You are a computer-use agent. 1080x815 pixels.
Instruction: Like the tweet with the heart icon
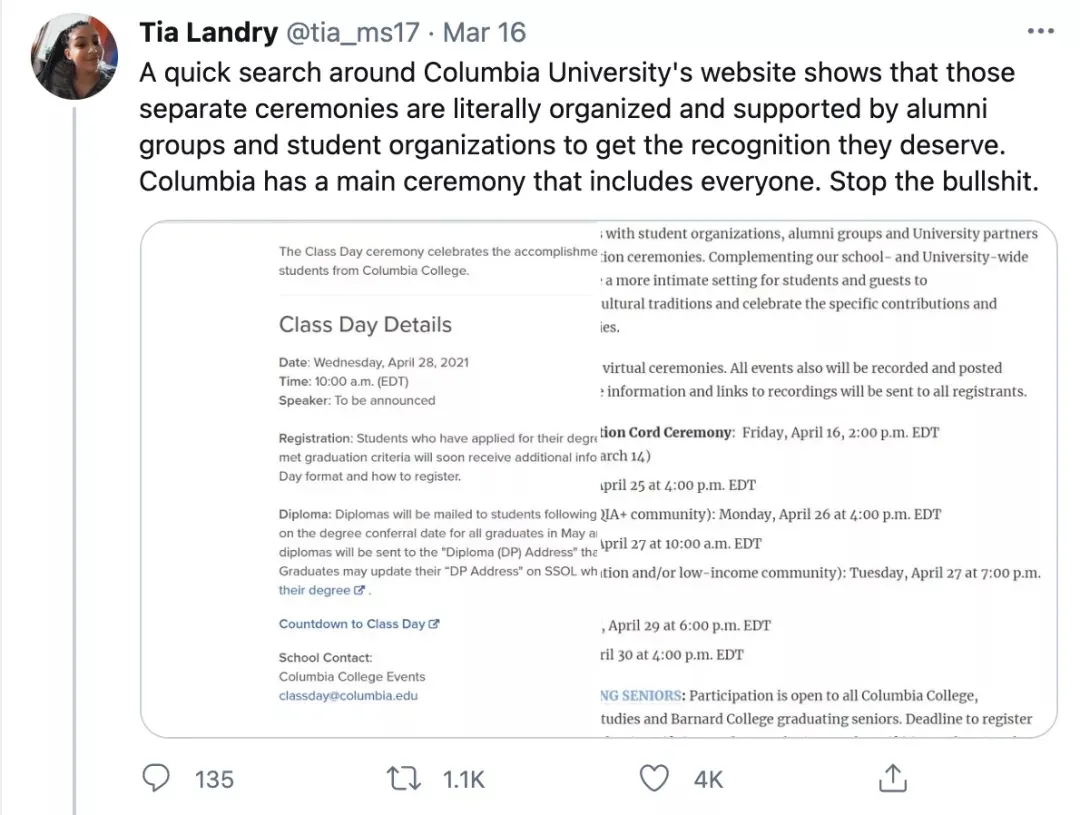point(654,778)
